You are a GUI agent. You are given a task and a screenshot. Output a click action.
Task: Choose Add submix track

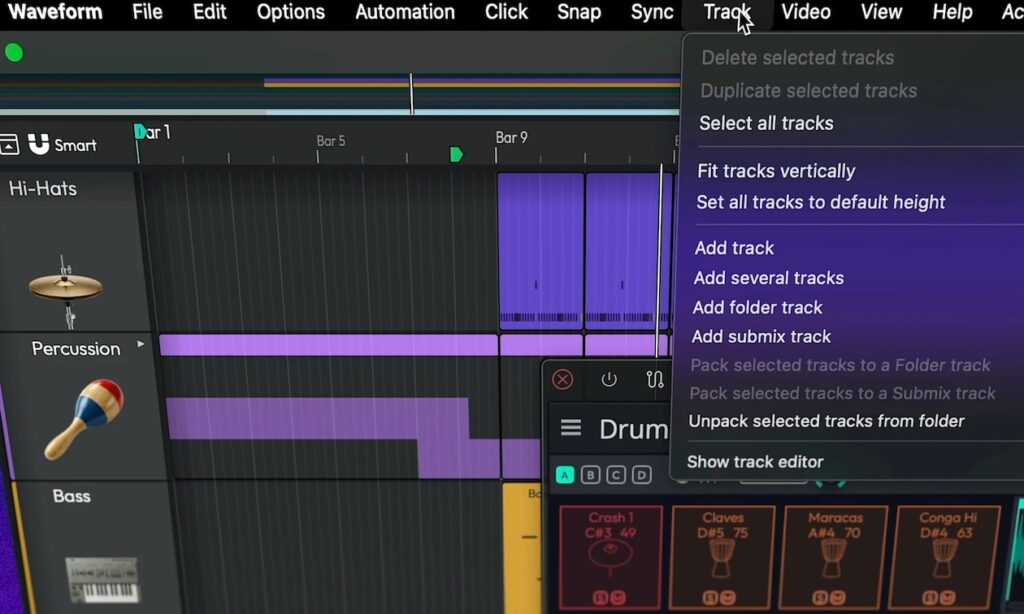pyautogui.click(x=761, y=337)
